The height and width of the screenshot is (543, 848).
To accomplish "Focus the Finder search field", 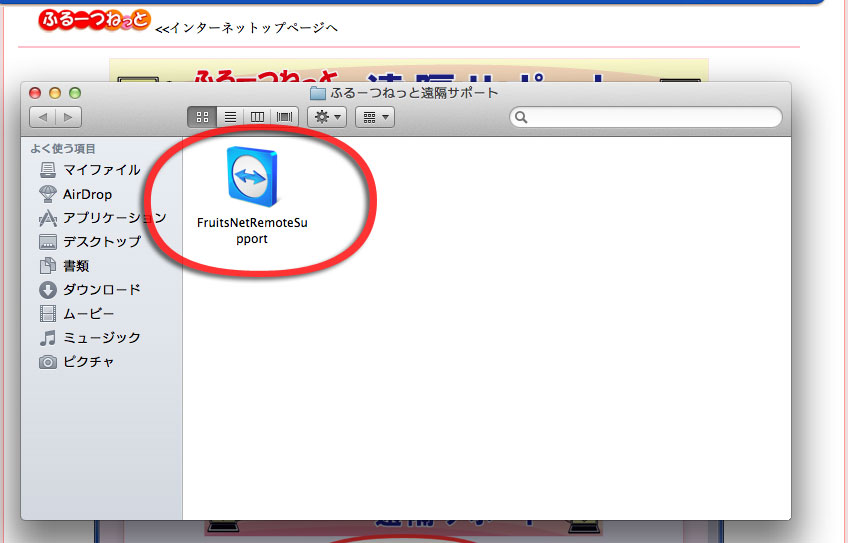I will pos(646,117).
